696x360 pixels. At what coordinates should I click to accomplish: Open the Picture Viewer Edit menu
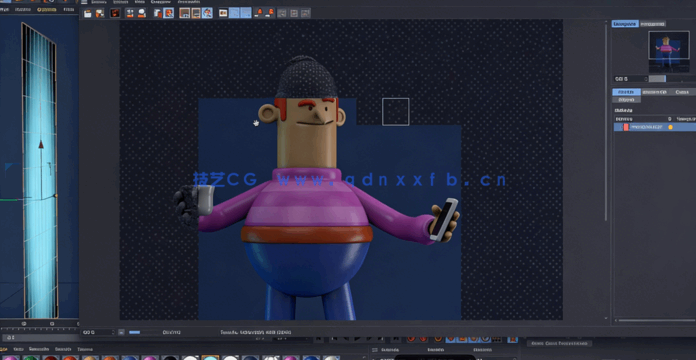pos(120,2)
